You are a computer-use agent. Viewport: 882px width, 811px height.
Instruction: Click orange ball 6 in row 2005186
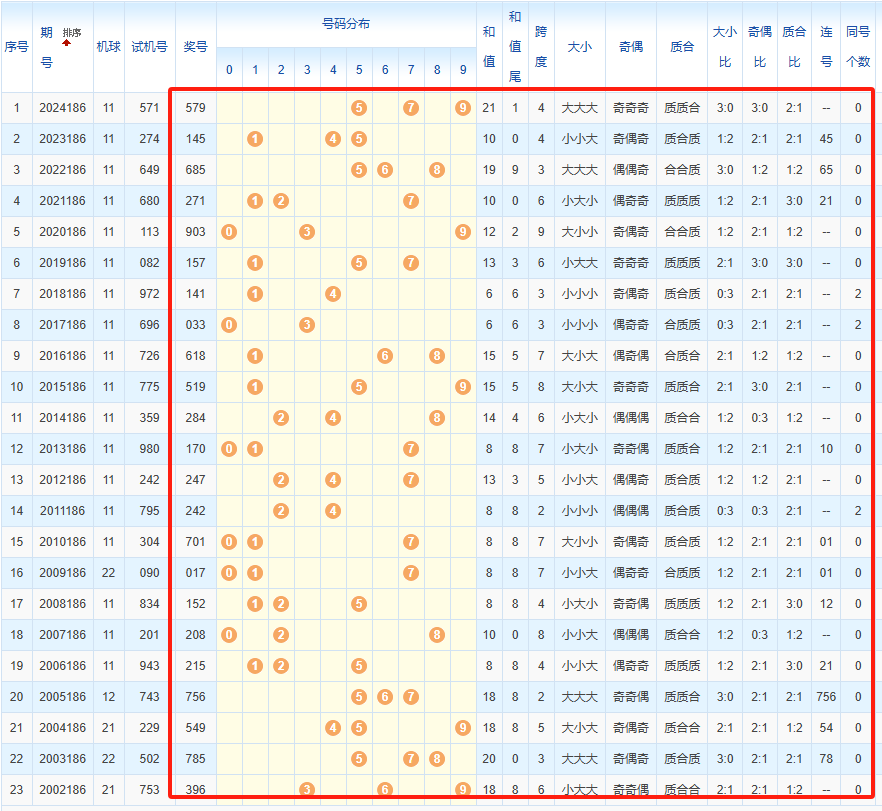point(385,697)
